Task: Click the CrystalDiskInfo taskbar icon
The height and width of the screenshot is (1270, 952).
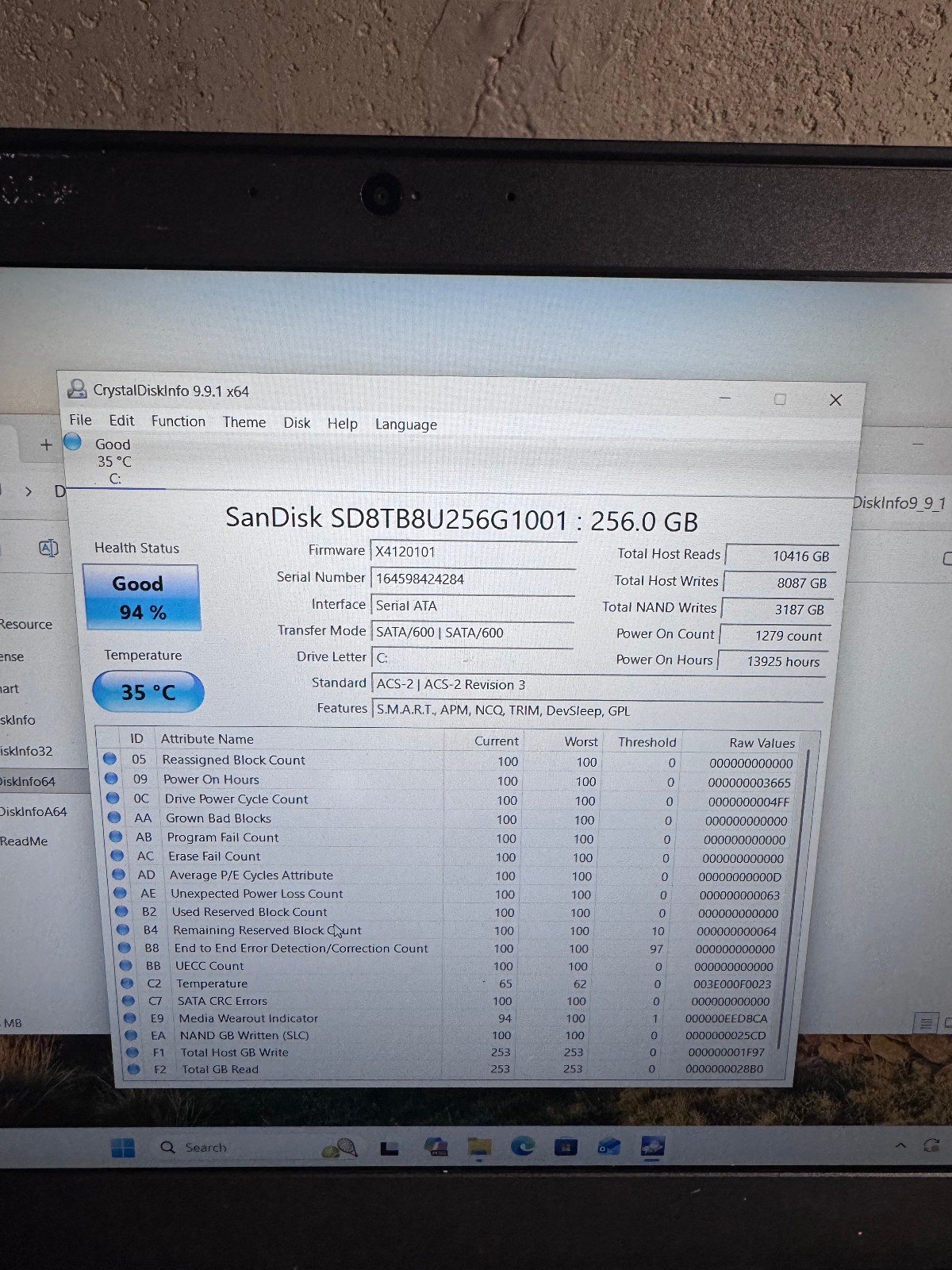Action: [652, 1146]
